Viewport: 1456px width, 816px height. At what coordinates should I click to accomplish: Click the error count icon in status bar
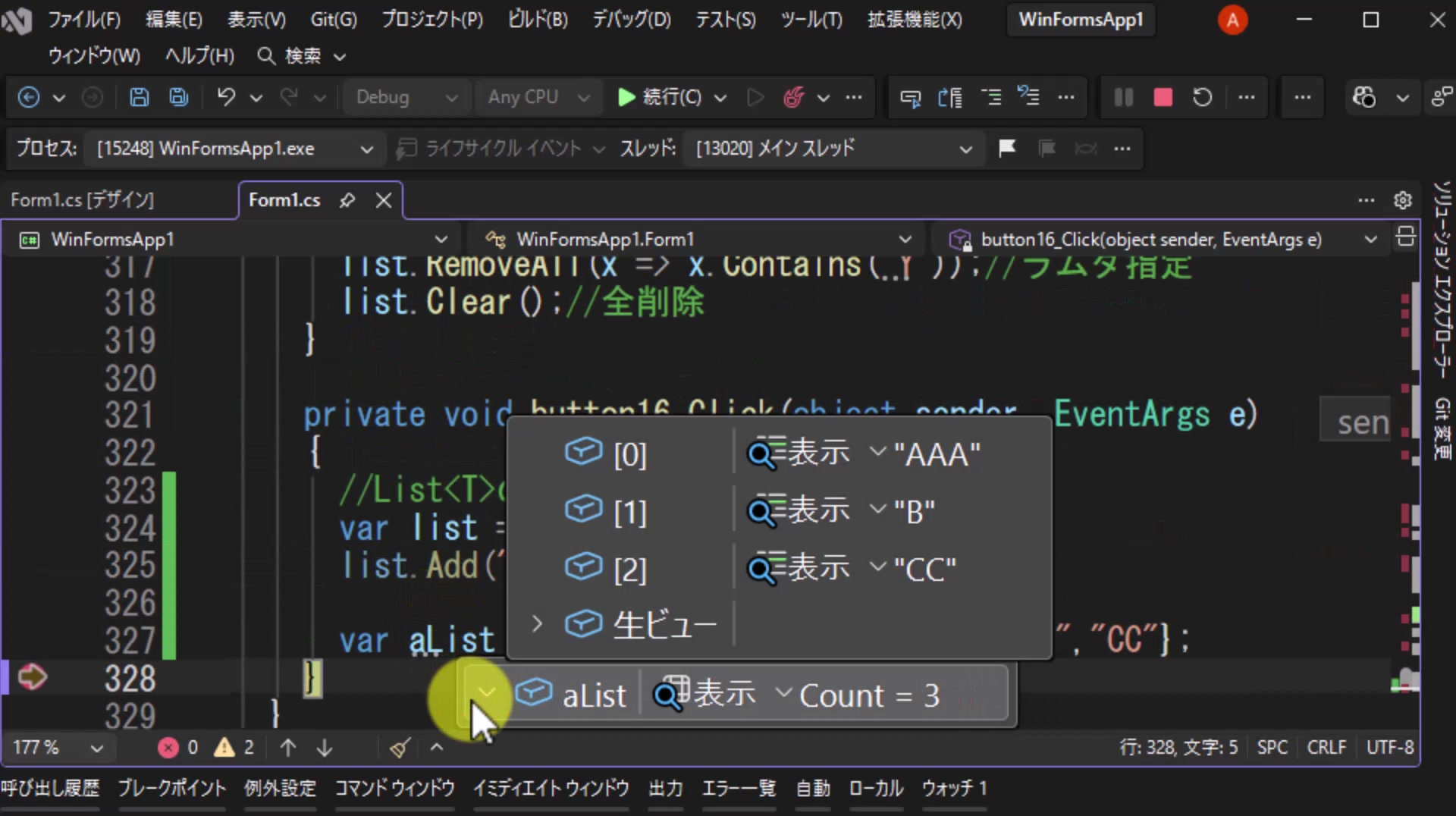(168, 748)
